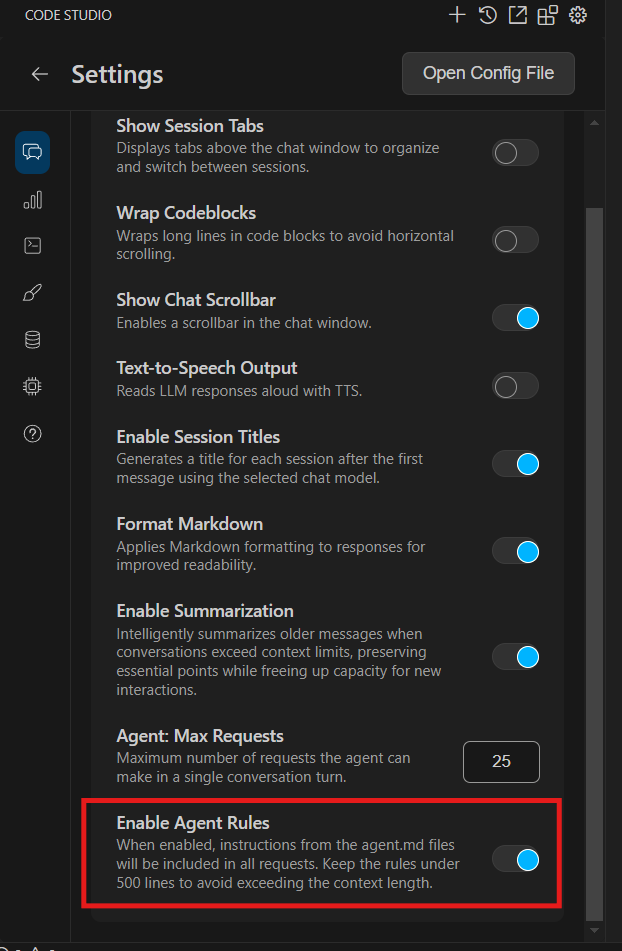Turn on Text-to-Speech Output
622x951 pixels.
[514, 386]
